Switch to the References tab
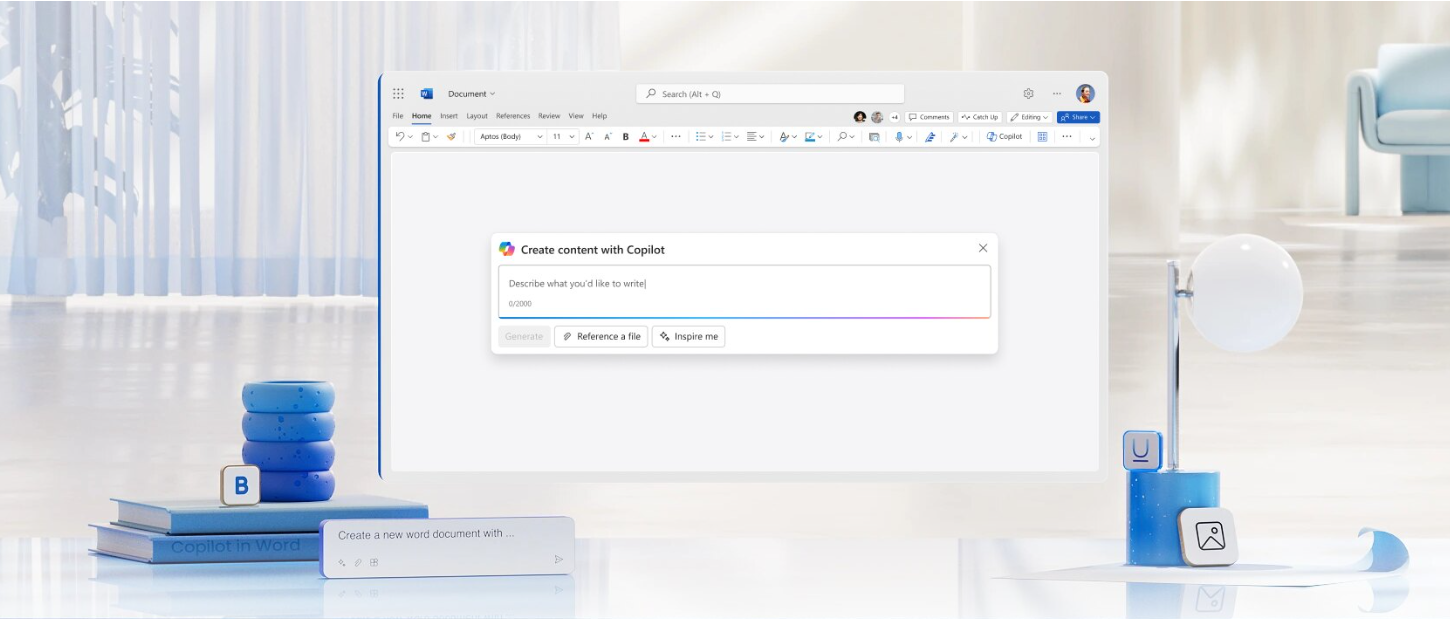Viewport: 1450px width, 619px height. coord(513,116)
